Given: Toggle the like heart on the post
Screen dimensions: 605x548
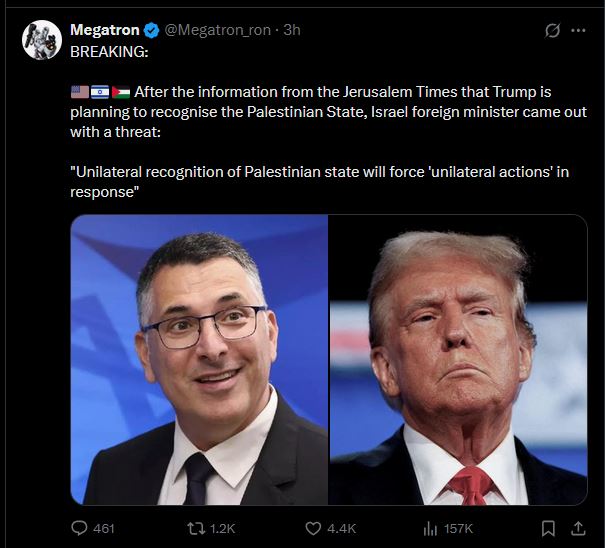Looking at the screenshot, I should click(x=313, y=528).
